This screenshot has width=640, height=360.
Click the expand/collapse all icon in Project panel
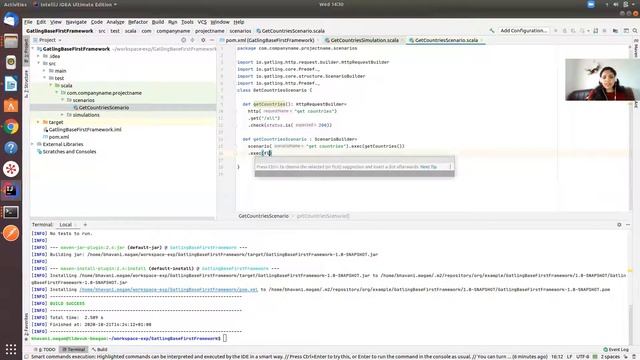(193, 40)
